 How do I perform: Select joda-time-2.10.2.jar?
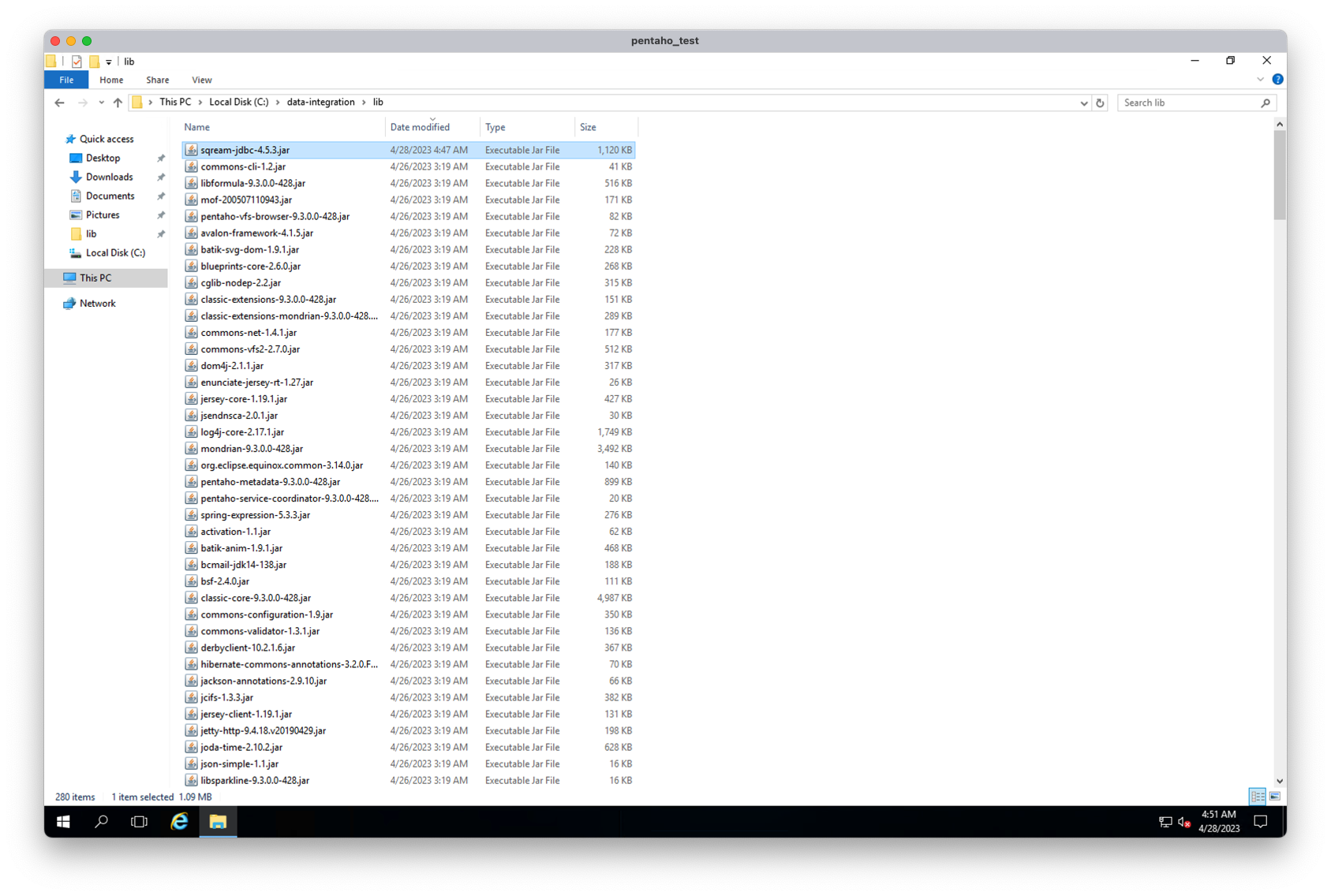pyautogui.click(x=409, y=747)
